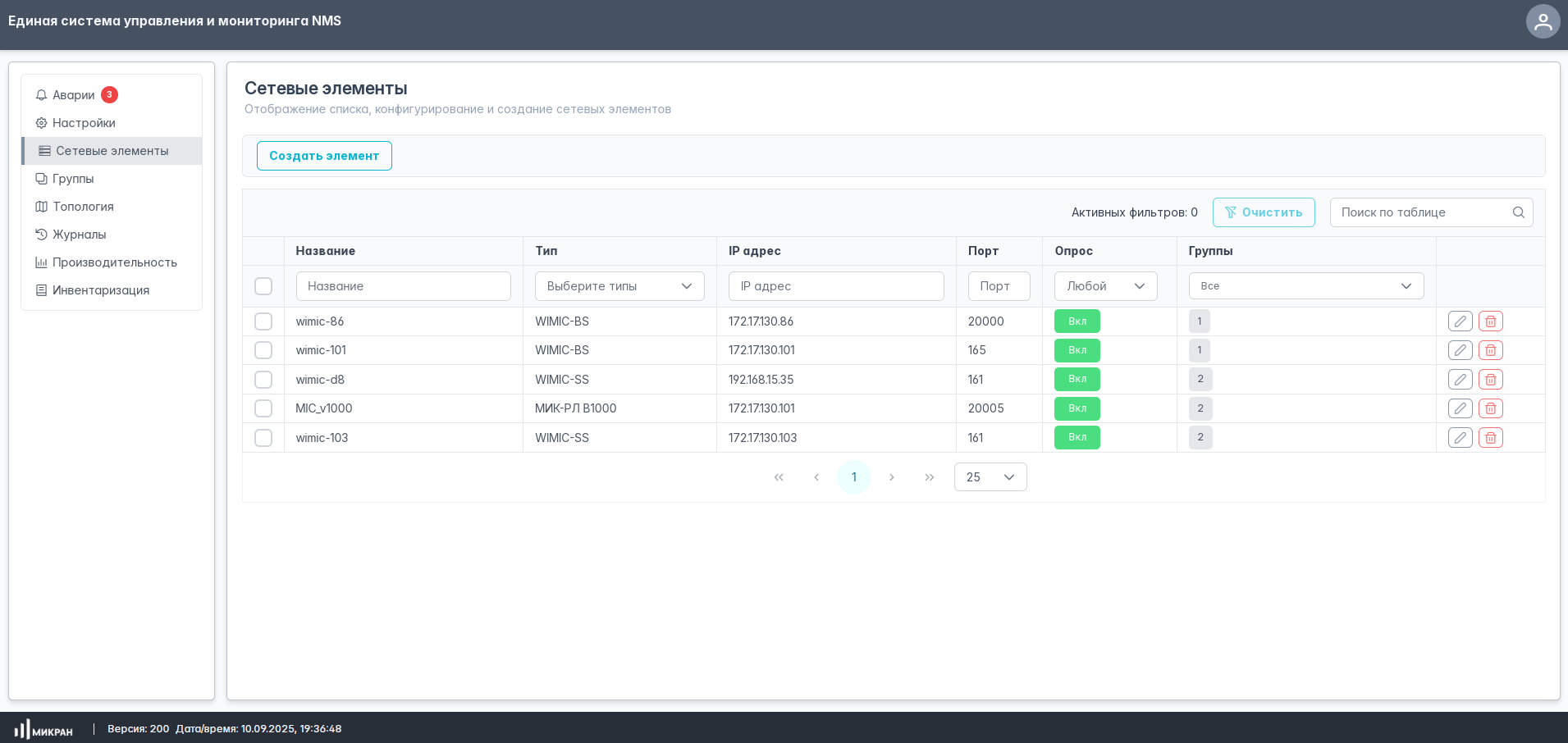Viewport: 1568px width, 743px height.
Task: Check the wimic-d8 row checkbox
Action: (263, 380)
